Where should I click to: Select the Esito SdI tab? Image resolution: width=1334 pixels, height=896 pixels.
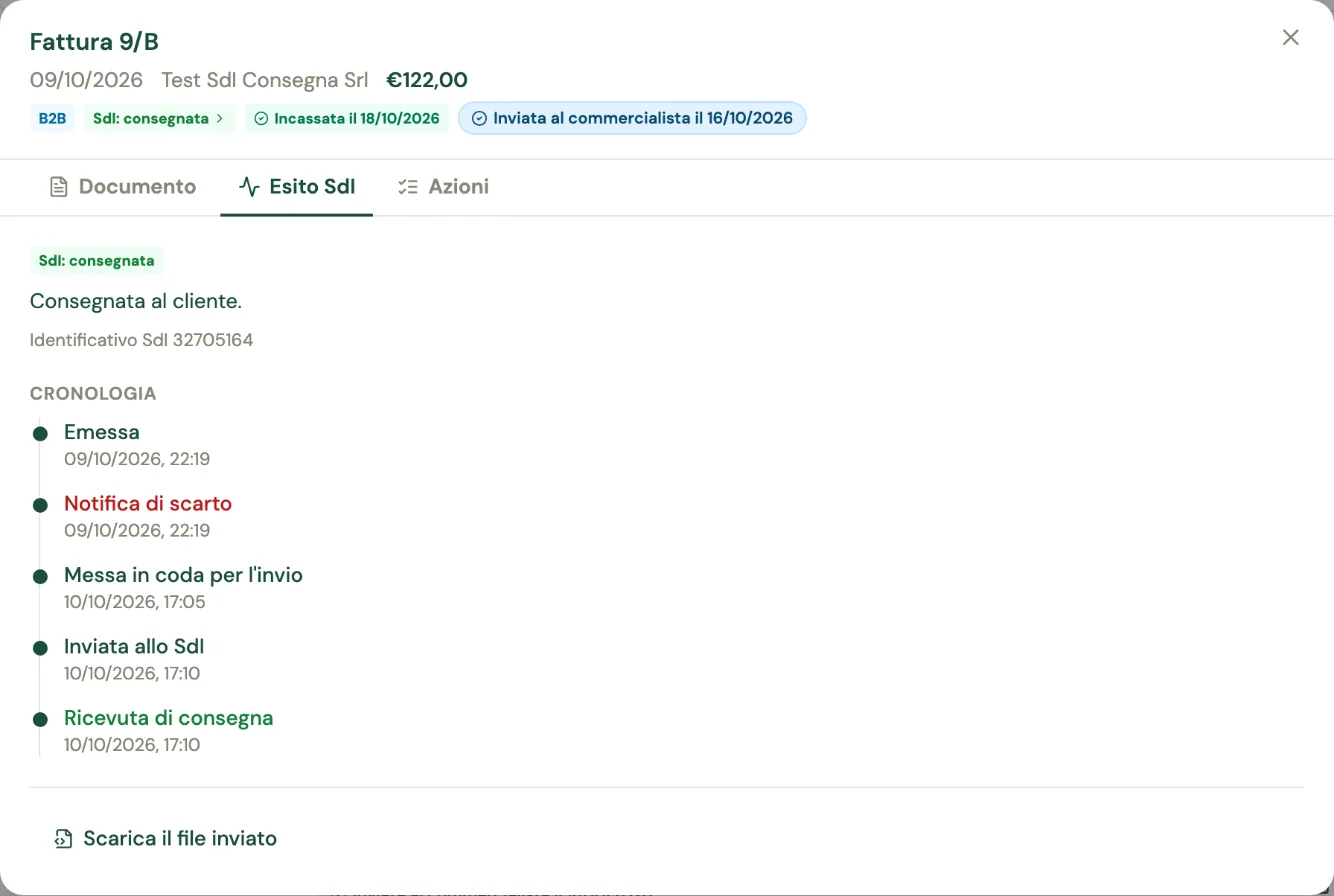pos(297,187)
